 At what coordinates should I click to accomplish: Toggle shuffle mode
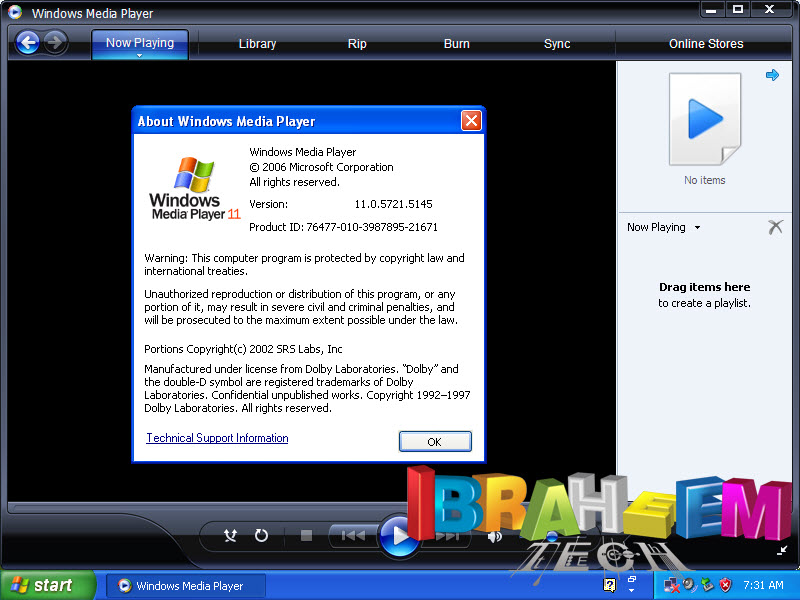tap(231, 535)
